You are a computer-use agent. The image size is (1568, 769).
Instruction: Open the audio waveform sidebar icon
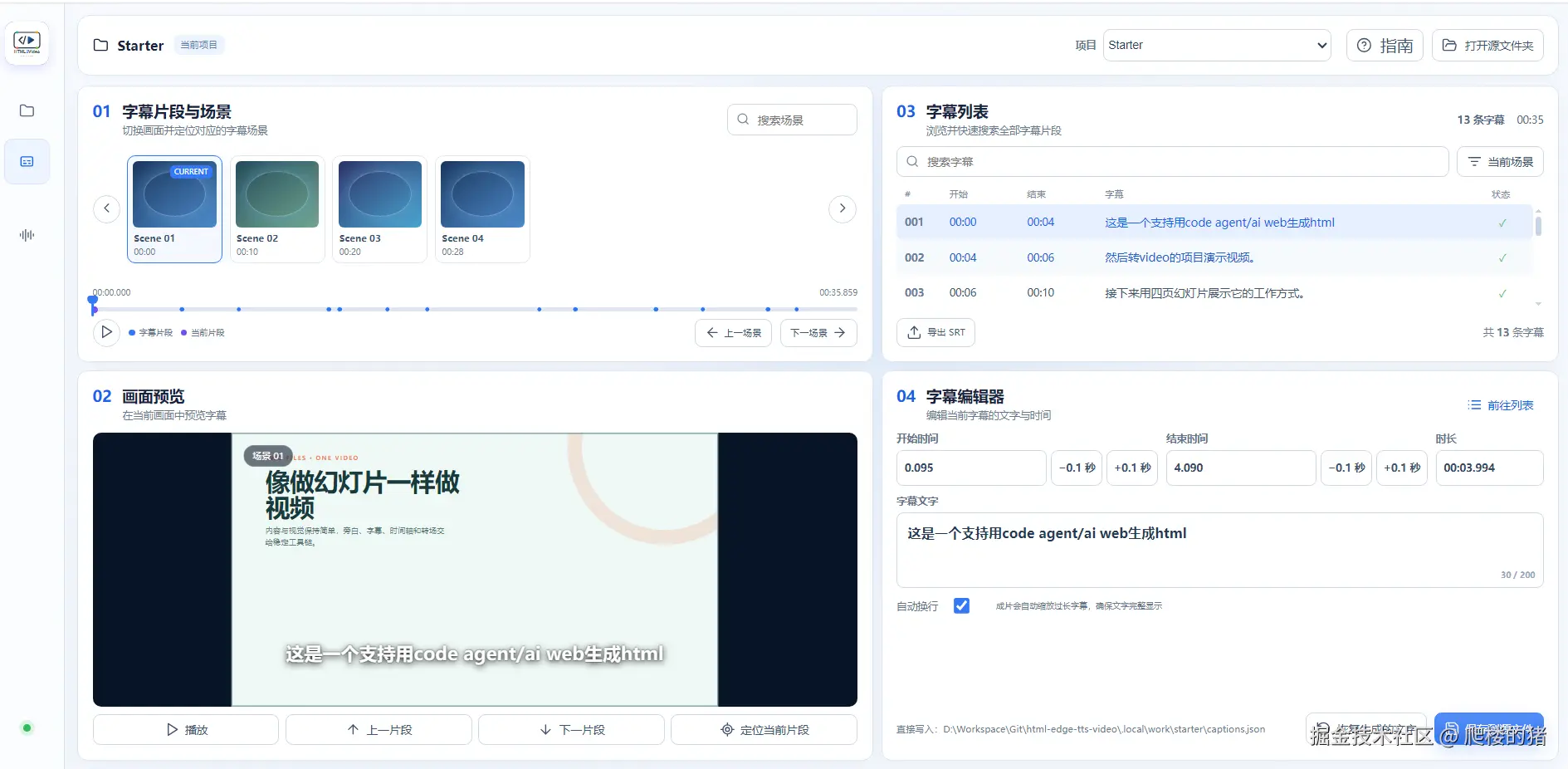point(27,235)
